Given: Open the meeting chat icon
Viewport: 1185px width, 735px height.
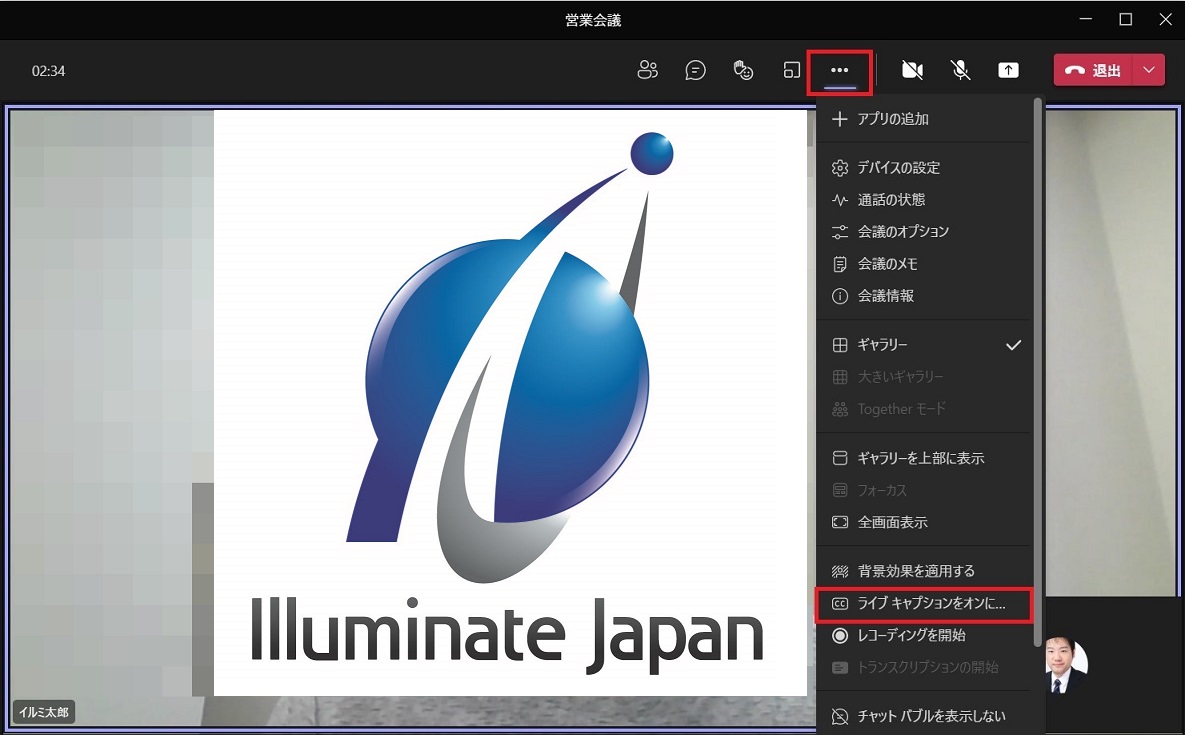Looking at the screenshot, I should (695, 70).
